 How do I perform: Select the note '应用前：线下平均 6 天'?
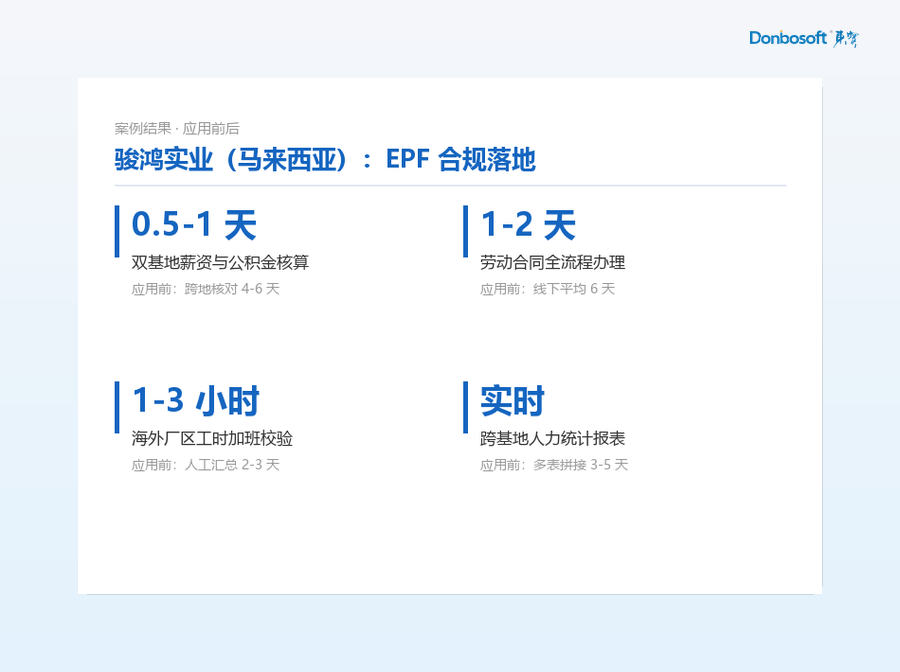coord(548,289)
